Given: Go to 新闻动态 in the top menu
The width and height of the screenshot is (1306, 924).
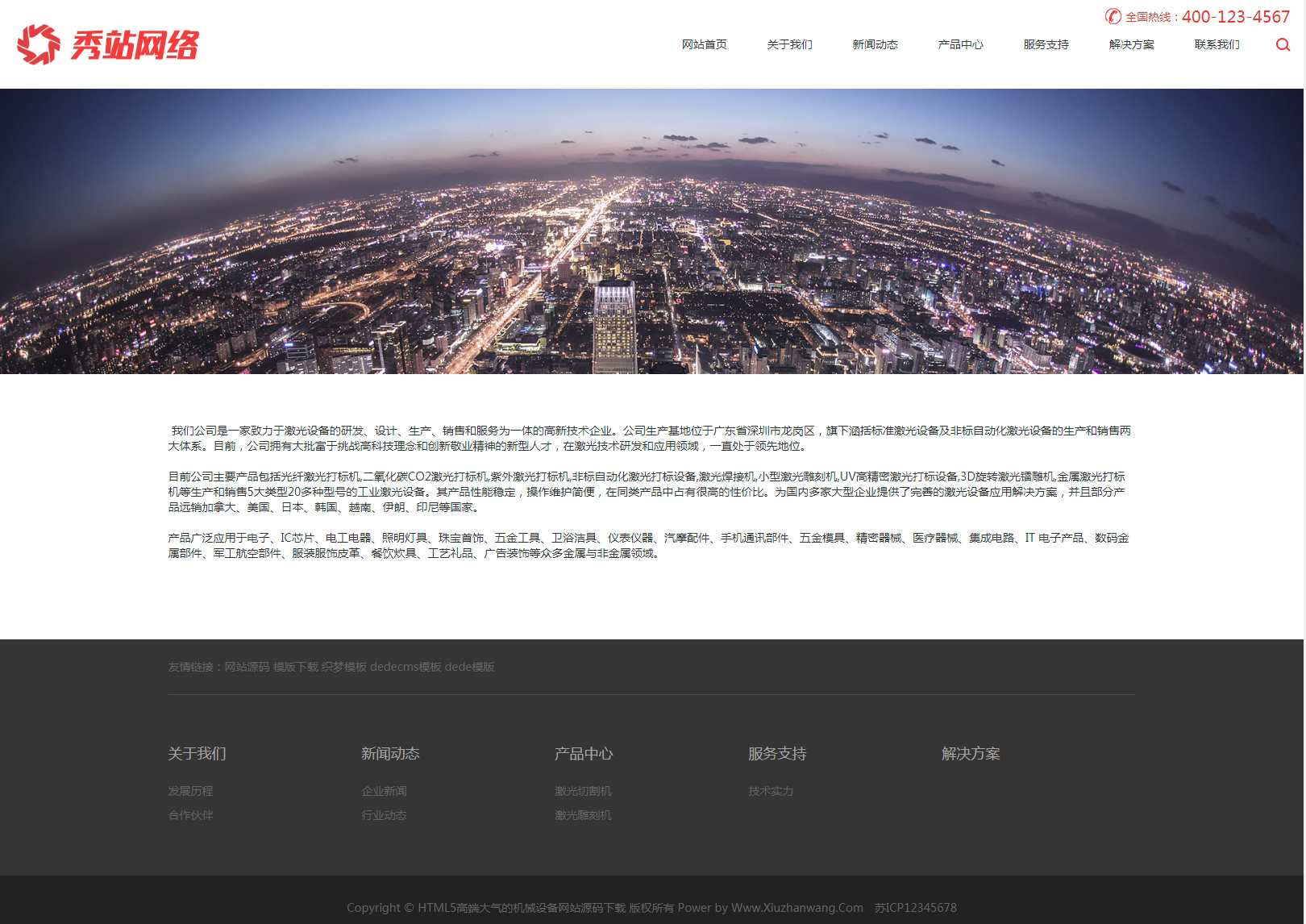Looking at the screenshot, I should coord(875,45).
